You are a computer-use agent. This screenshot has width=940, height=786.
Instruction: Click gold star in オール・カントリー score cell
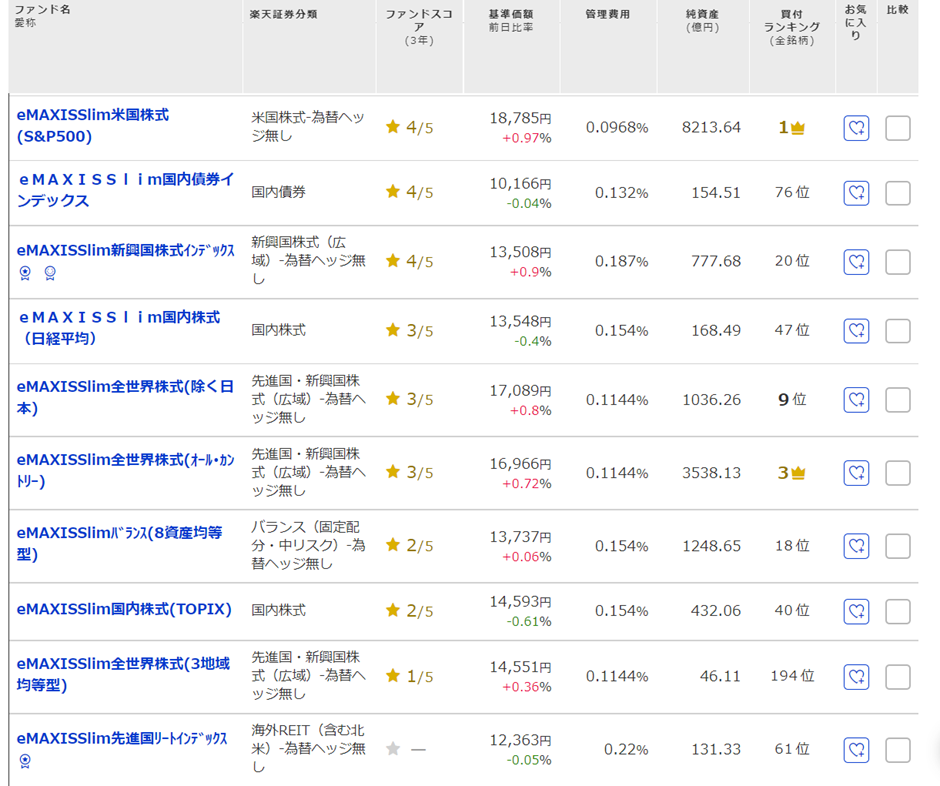[393, 472]
